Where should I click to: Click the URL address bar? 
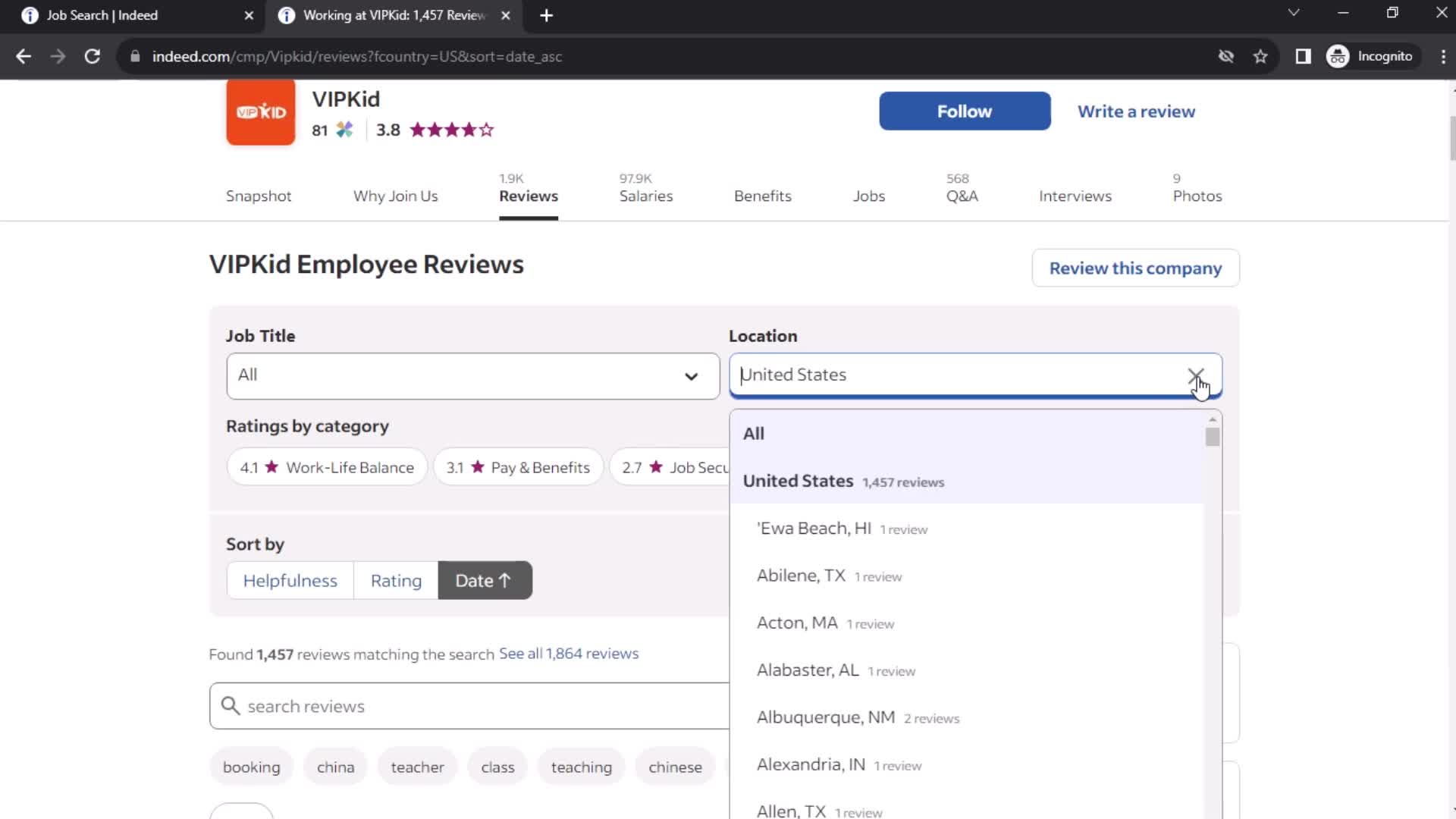pos(667,56)
